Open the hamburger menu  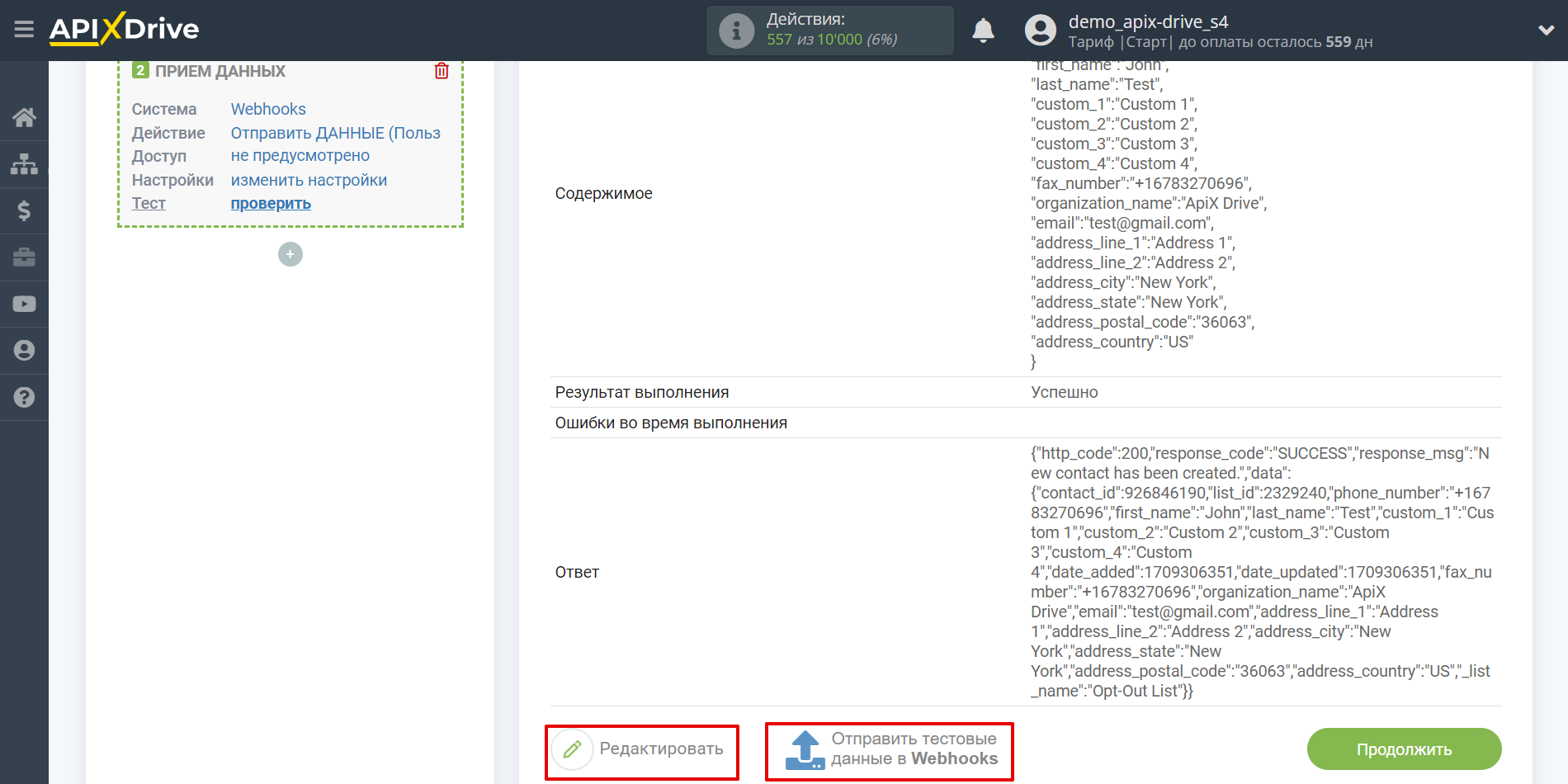24,30
